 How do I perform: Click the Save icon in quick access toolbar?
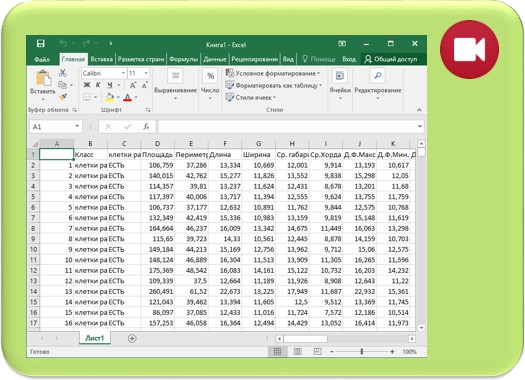tap(41, 44)
